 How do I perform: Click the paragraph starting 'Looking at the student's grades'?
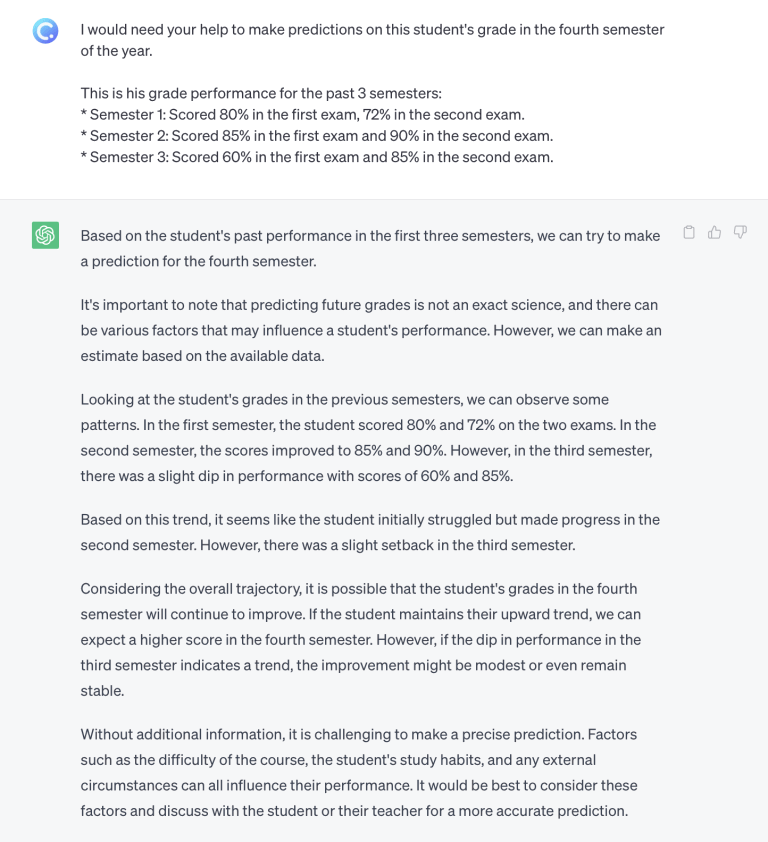point(368,438)
